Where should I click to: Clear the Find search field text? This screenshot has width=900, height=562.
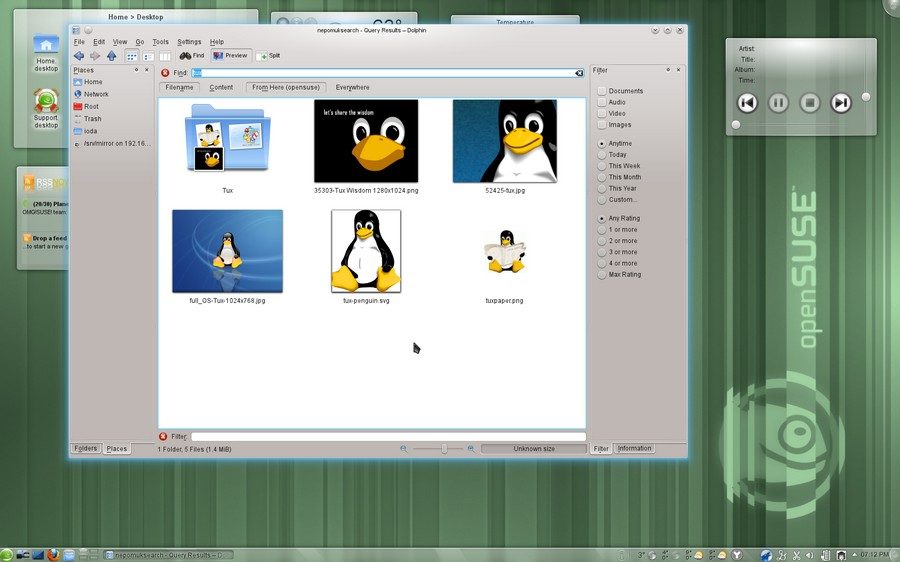coord(579,73)
